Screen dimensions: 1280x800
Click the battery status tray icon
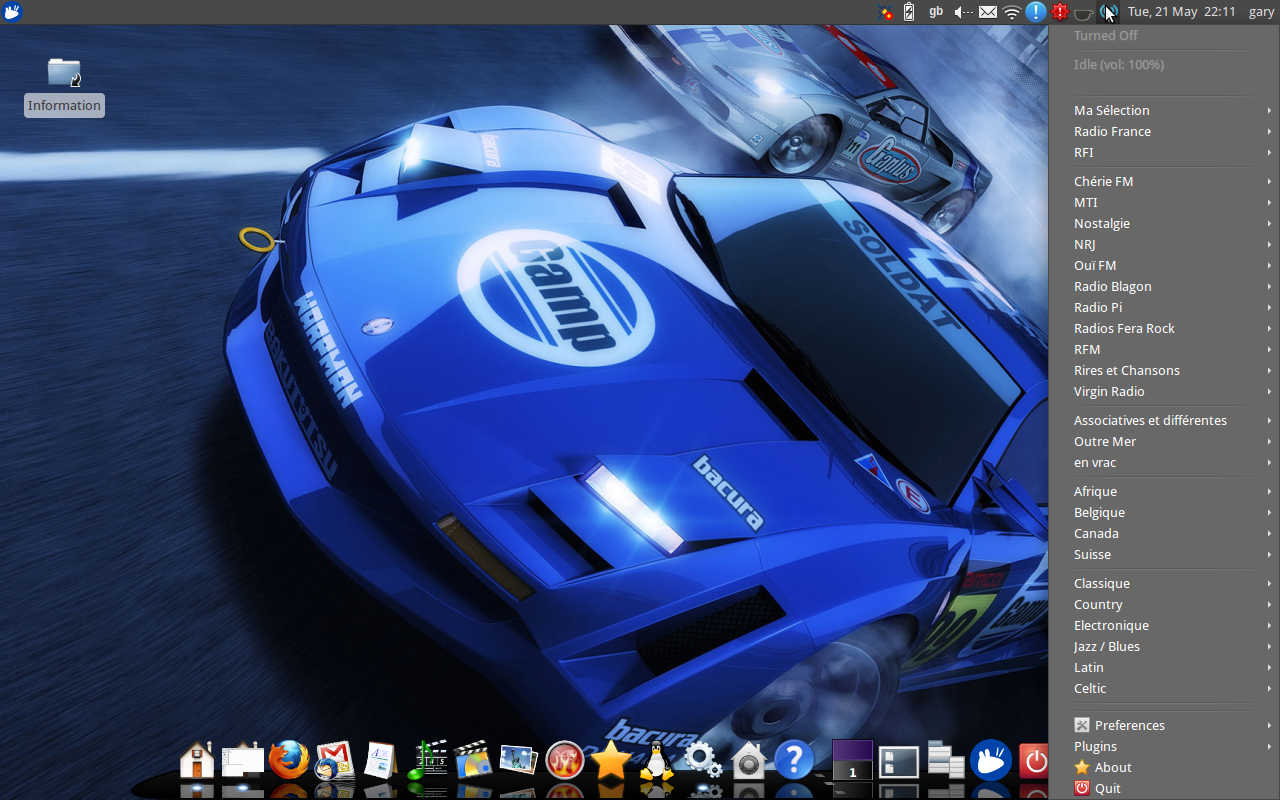pyautogui.click(x=909, y=12)
